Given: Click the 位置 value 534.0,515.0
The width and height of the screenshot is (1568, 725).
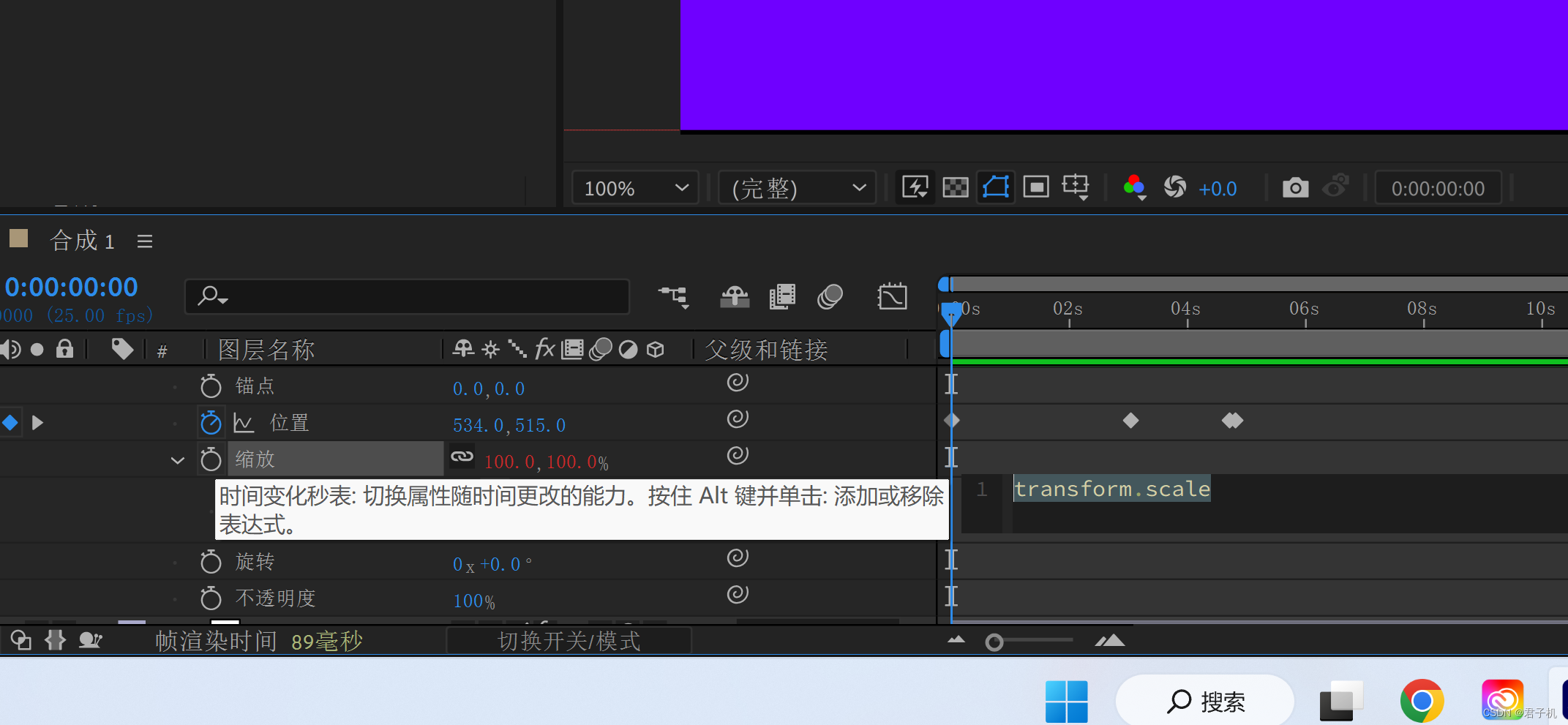Looking at the screenshot, I should point(509,425).
